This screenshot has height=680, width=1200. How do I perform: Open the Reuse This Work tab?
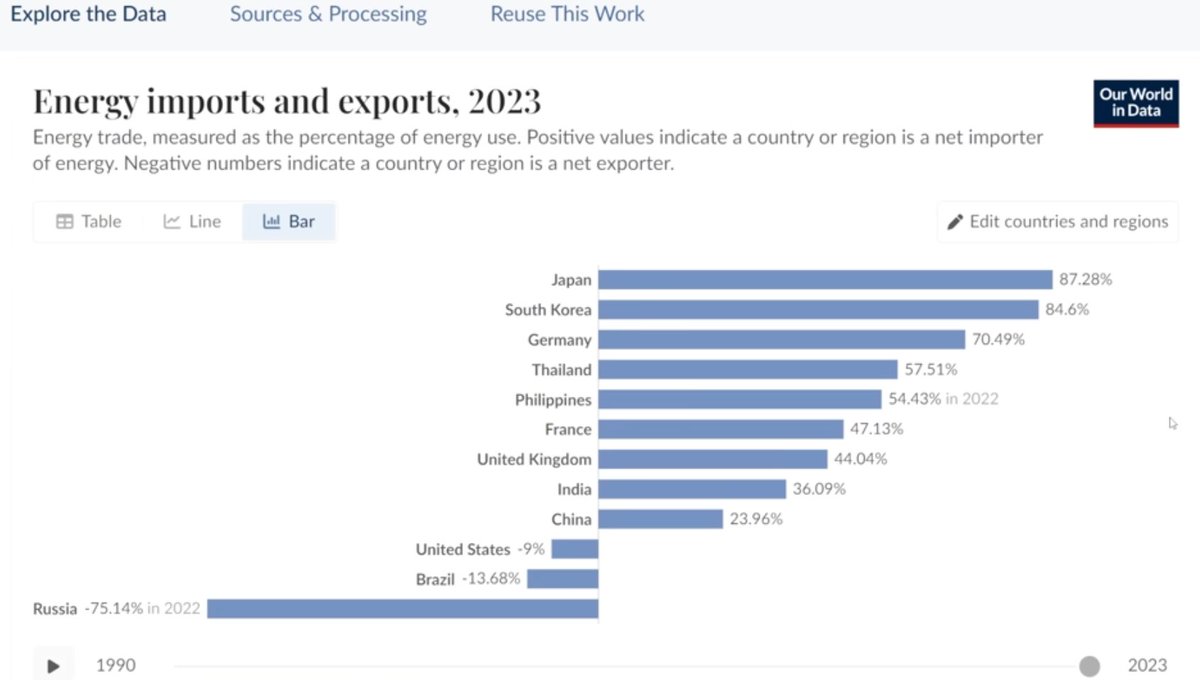(567, 15)
